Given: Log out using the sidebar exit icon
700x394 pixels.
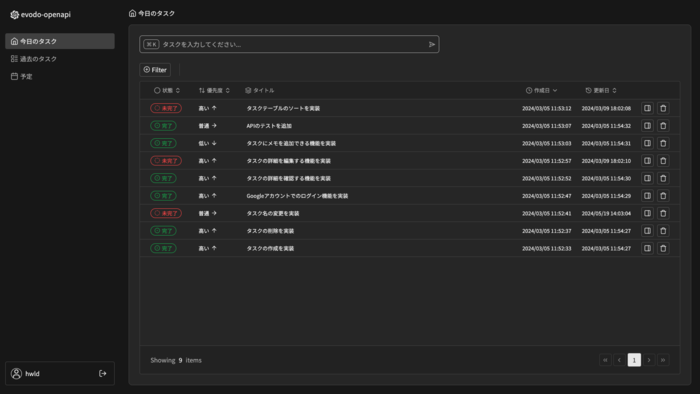Looking at the screenshot, I should 103,373.
